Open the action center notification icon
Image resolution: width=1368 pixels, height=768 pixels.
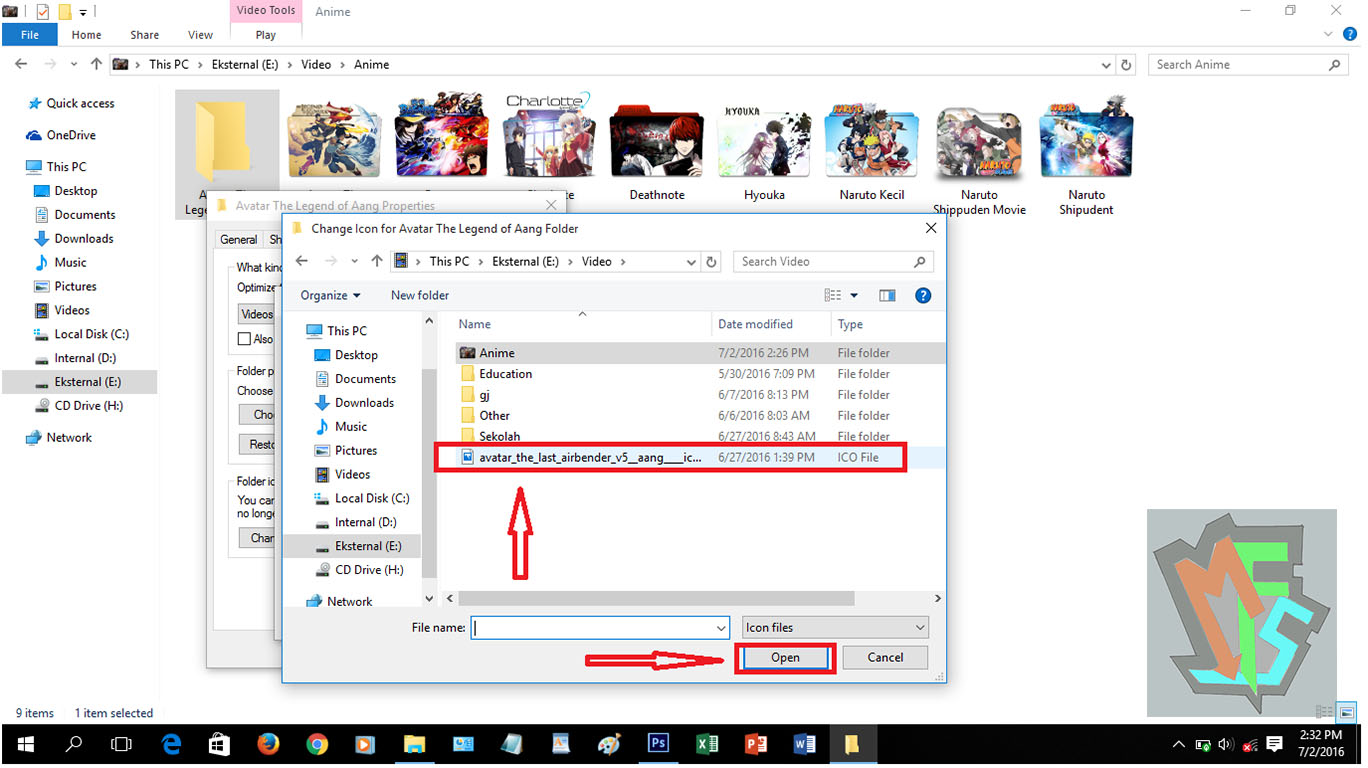point(1274,744)
